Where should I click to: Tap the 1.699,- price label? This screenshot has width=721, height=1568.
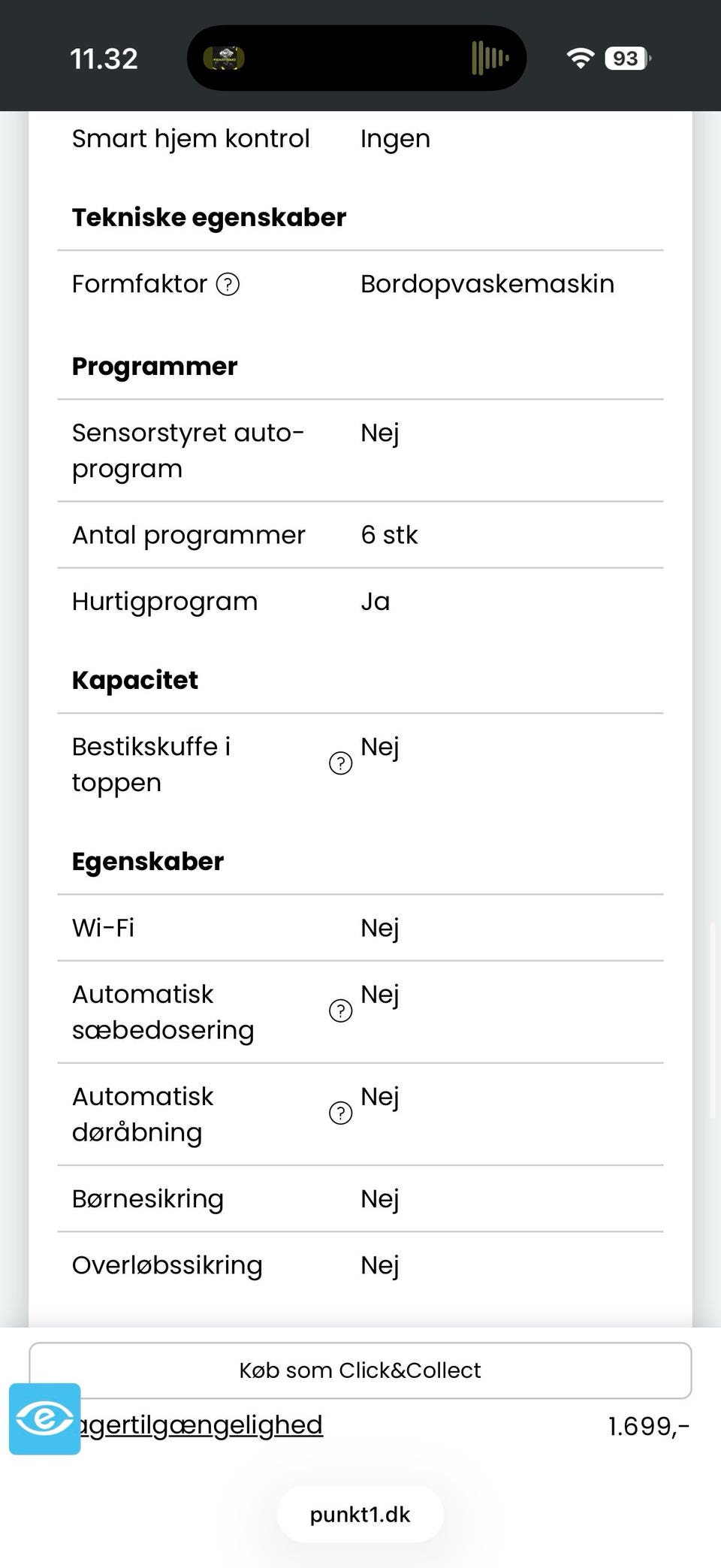[x=648, y=1426]
